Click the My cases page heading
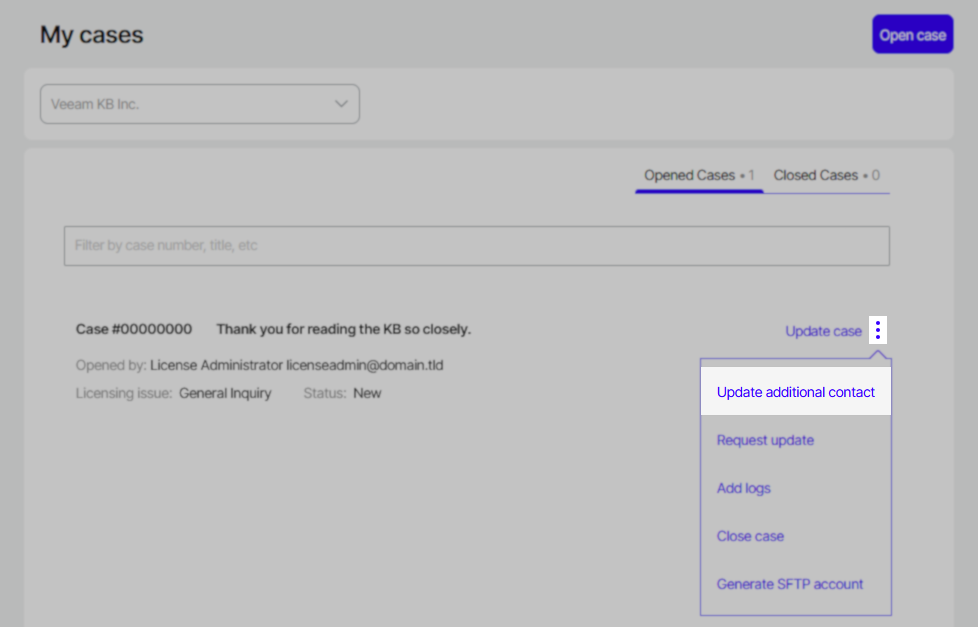 [91, 34]
